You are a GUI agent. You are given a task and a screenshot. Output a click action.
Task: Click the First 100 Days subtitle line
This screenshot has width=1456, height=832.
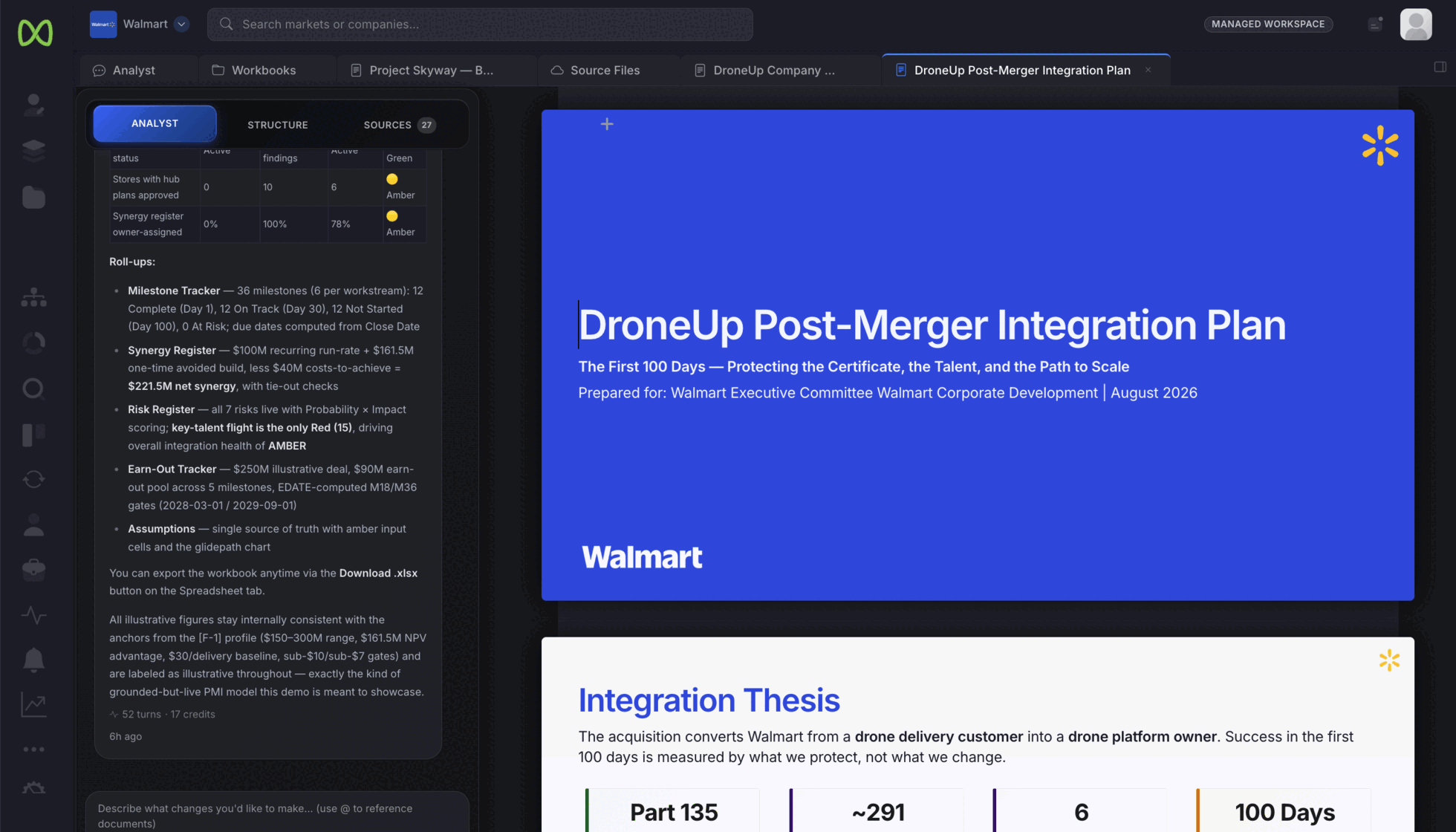[854, 366]
